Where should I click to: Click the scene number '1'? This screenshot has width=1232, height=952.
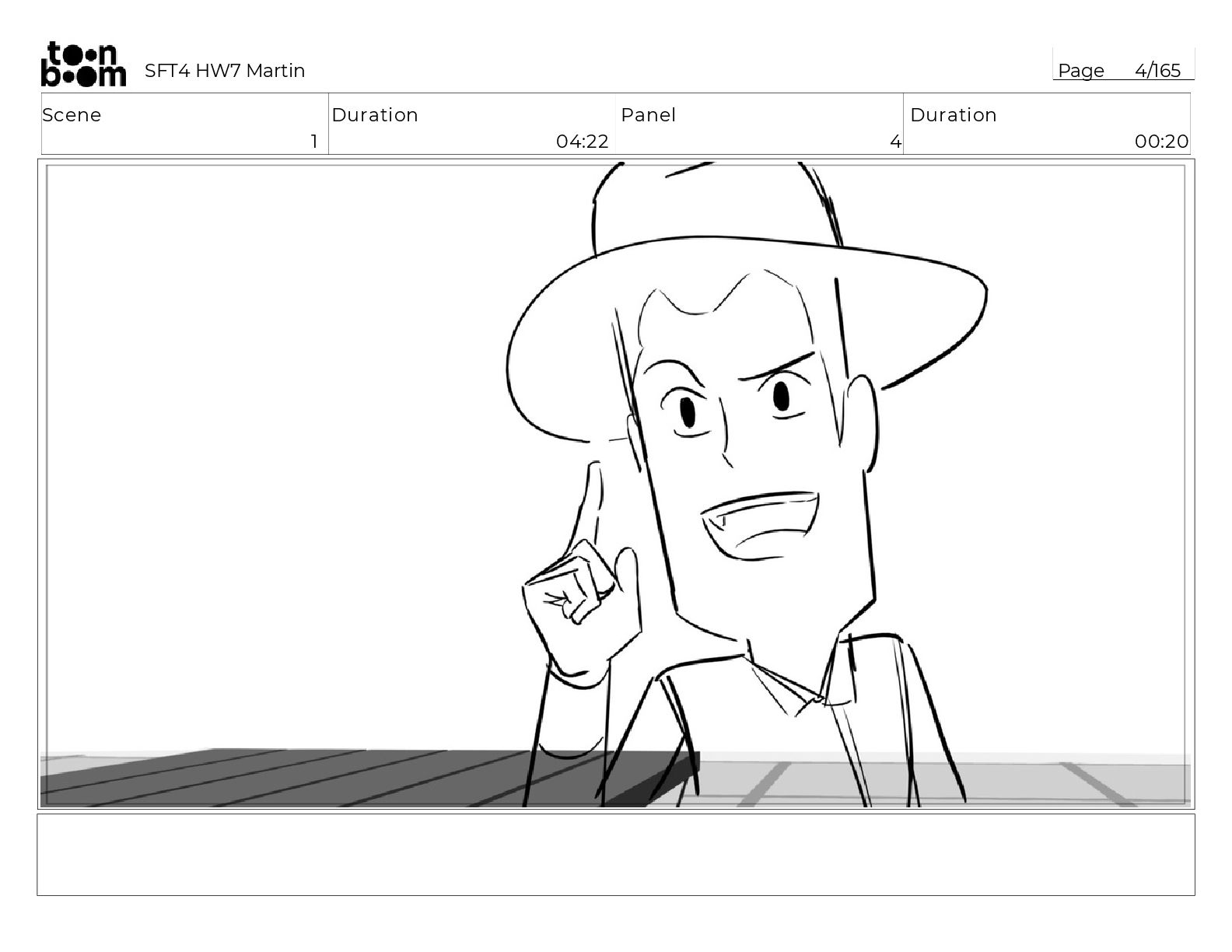pos(314,142)
